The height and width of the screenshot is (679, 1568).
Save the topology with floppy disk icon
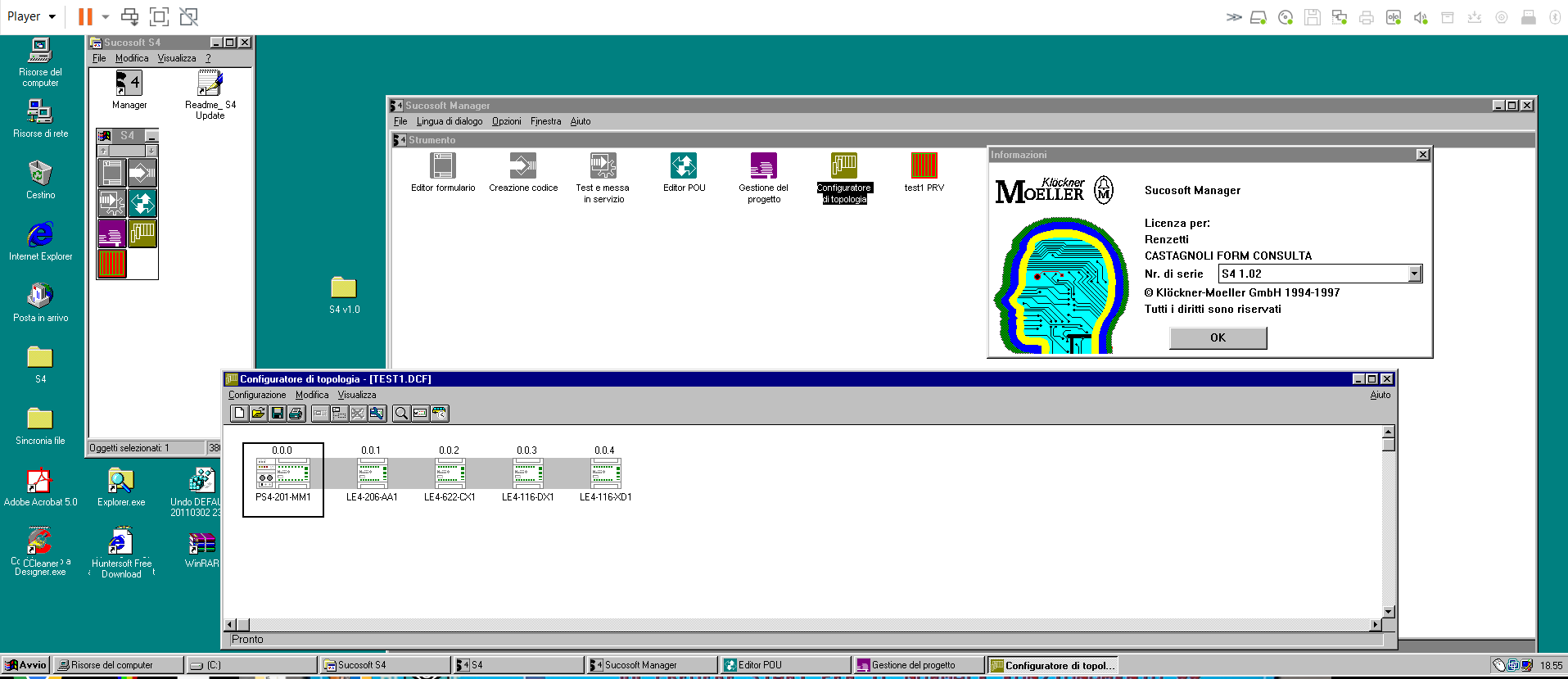(277, 414)
